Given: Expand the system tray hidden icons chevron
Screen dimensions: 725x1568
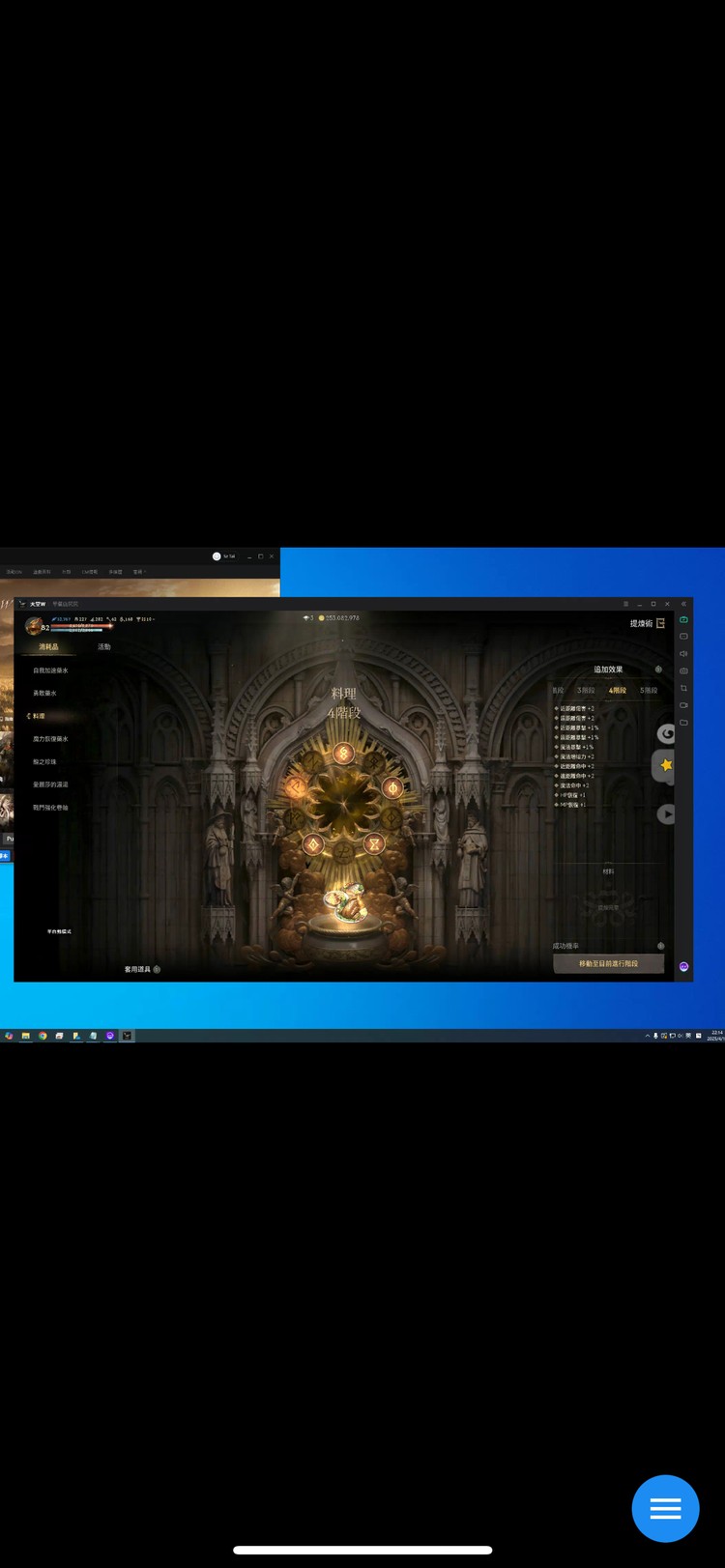Looking at the screenshot, I should click(x=648, y=1036).
